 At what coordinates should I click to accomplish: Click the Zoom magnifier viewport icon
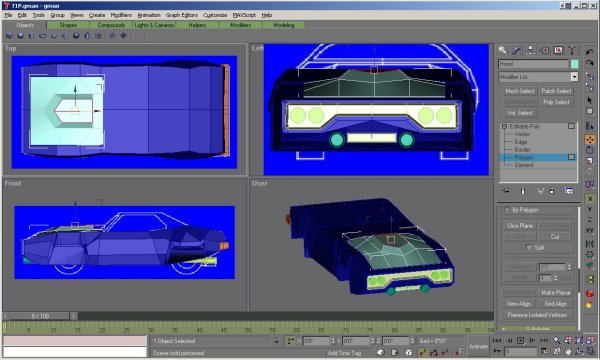tap(557, 340)
